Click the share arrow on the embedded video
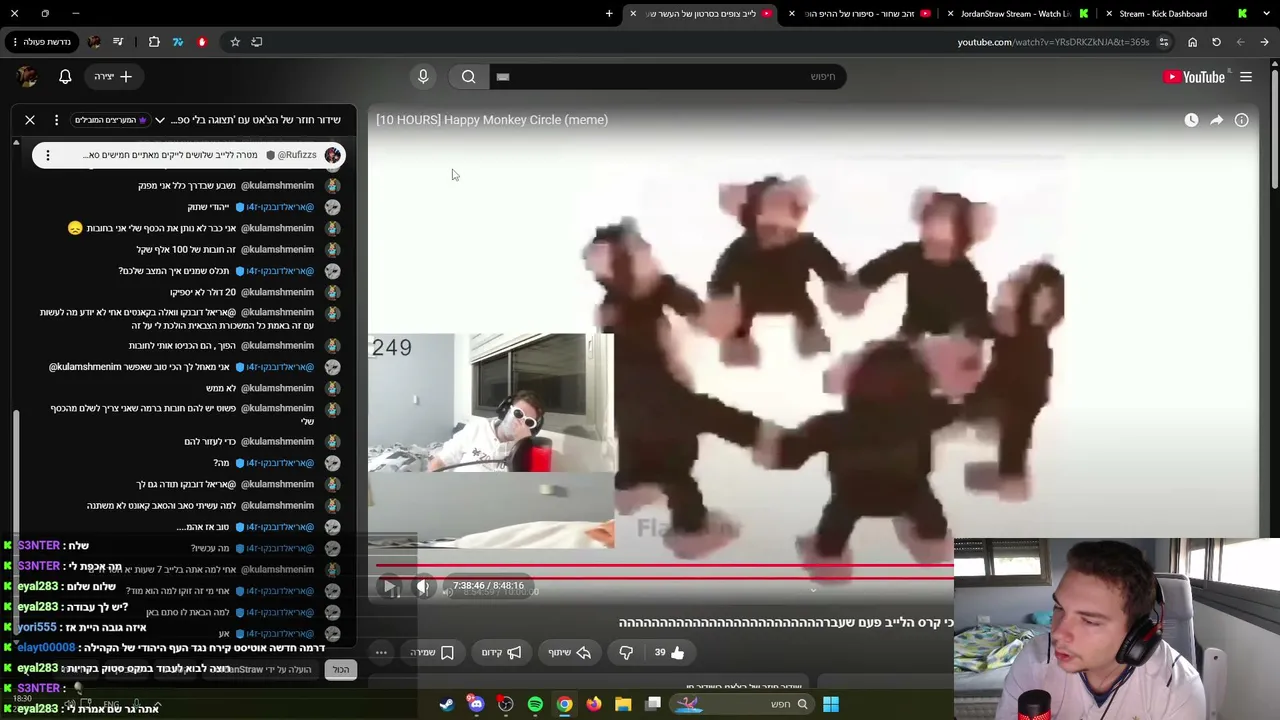The image size is (1280, 720). pos(1216,120)
